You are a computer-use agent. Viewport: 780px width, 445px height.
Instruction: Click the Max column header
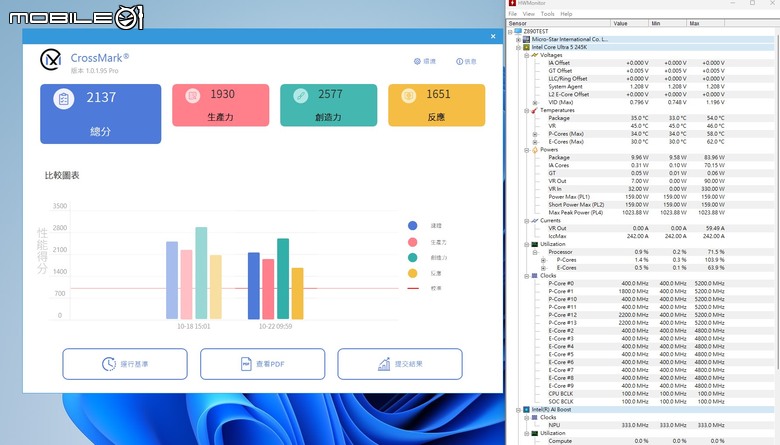[x=705, y=23]
